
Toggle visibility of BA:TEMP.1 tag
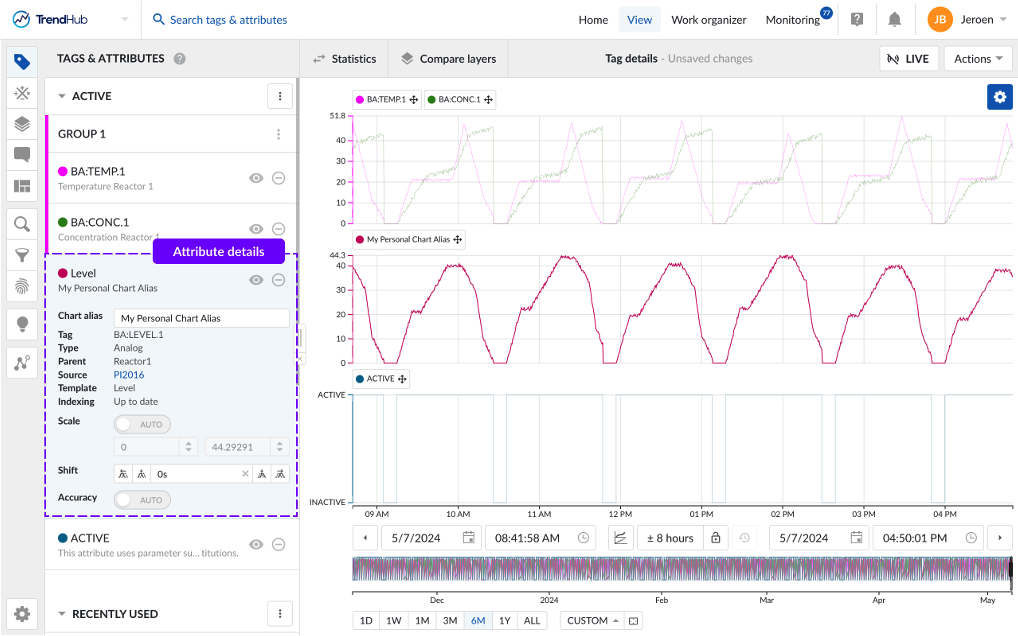tap(256, 178)
